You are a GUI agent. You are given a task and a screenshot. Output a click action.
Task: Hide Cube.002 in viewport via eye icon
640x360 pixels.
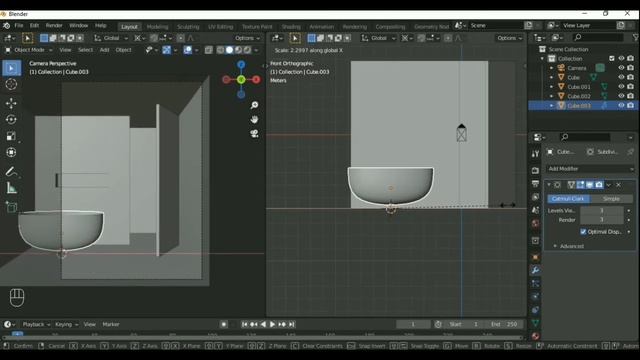(x=621, y=96)
